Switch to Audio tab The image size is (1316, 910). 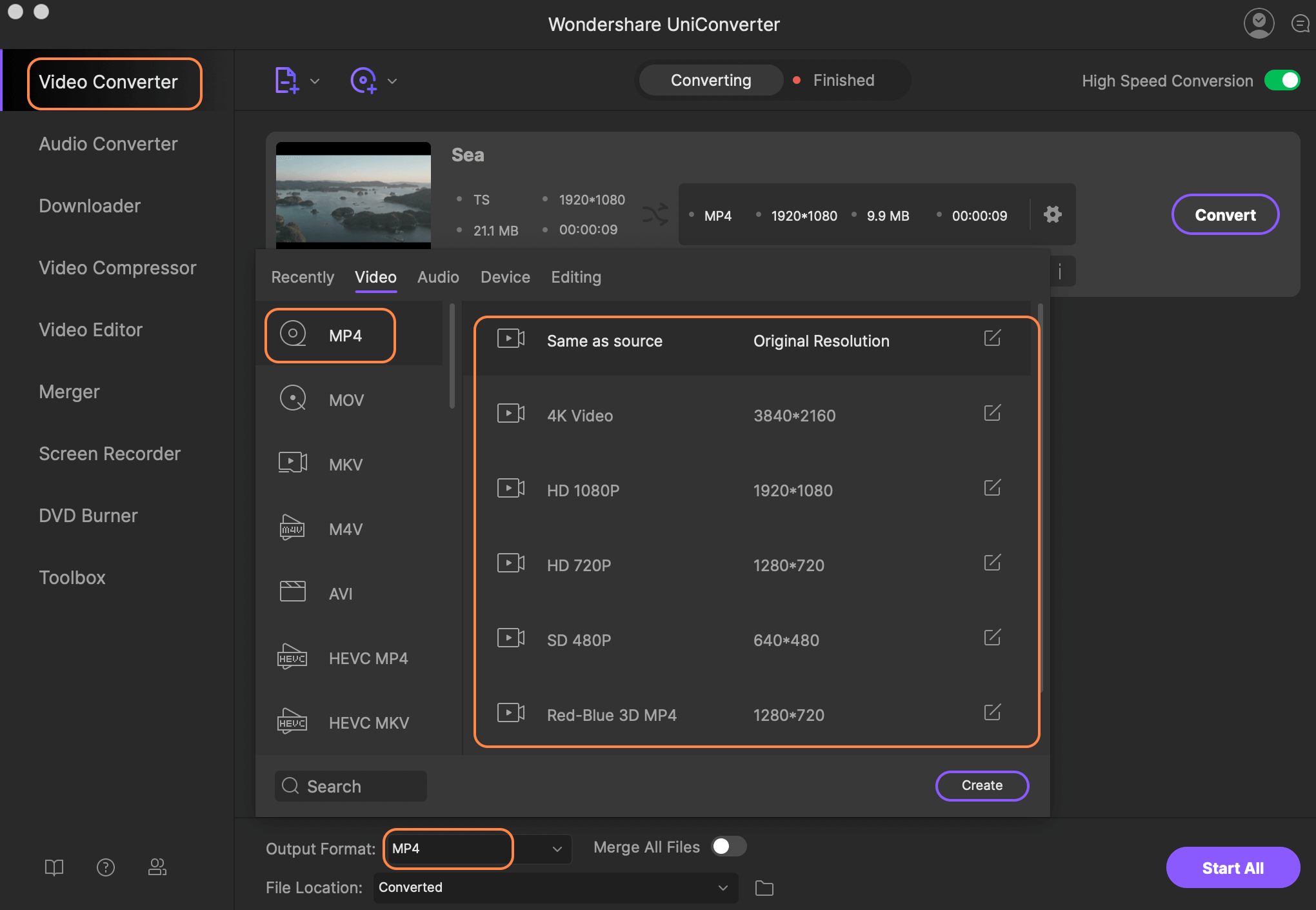[437, 277]
